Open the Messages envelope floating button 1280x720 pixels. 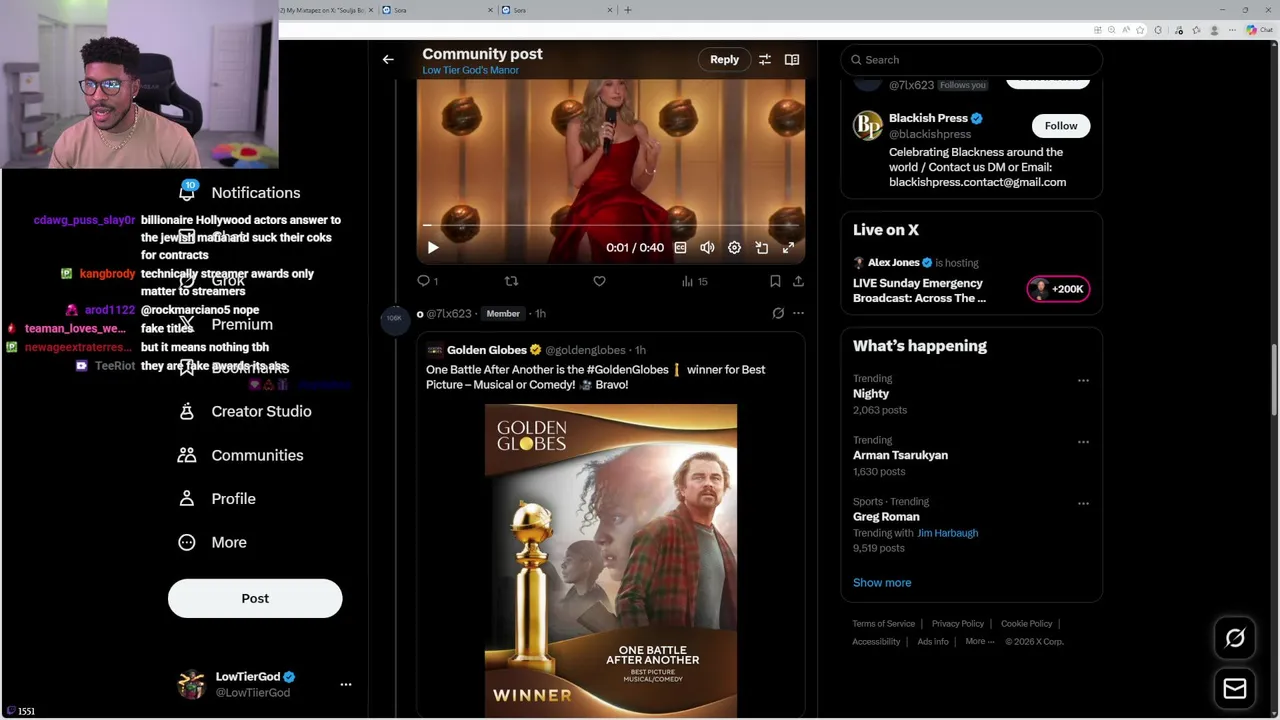coord(1235,689)
